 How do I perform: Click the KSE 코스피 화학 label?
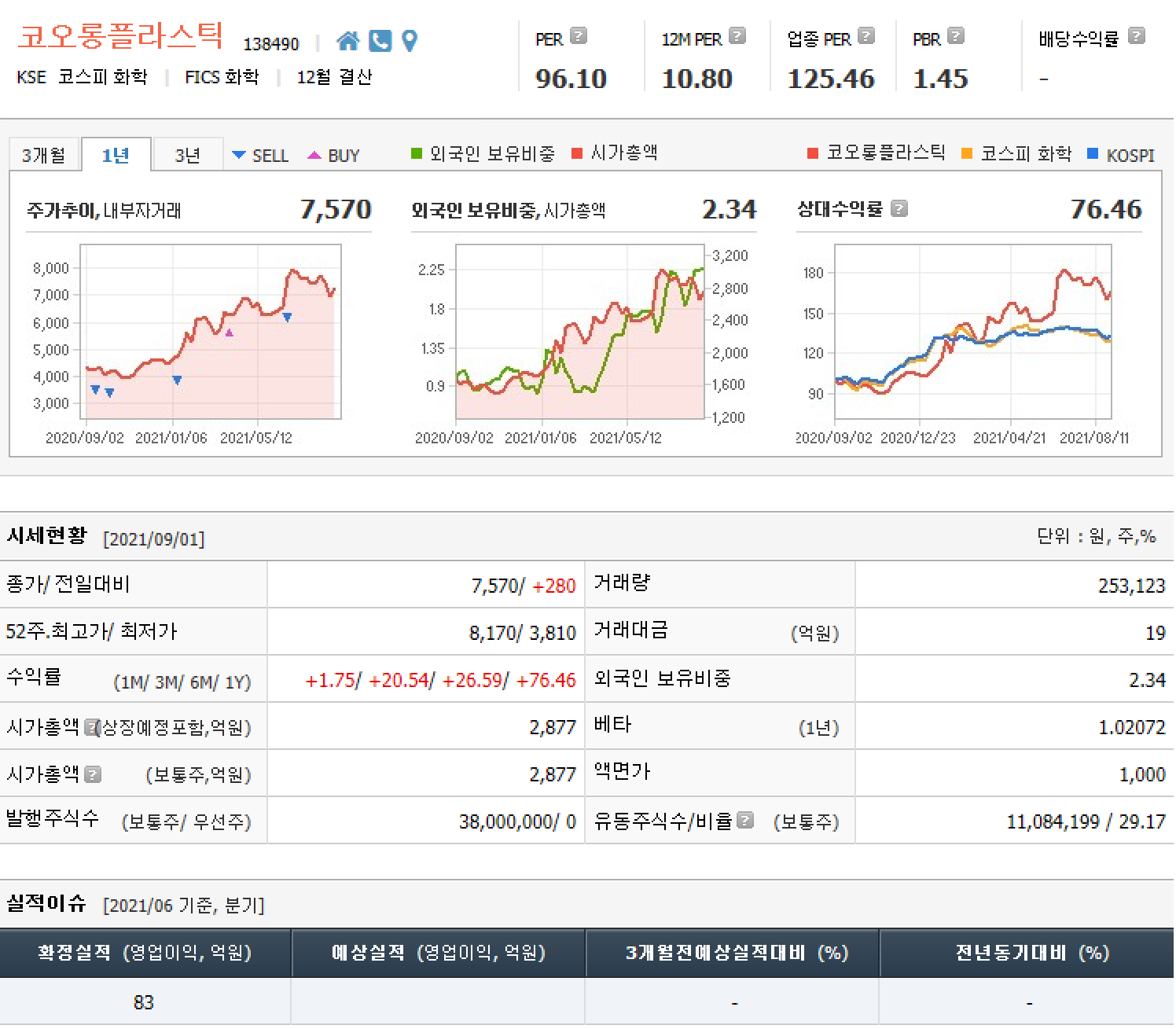82,77
